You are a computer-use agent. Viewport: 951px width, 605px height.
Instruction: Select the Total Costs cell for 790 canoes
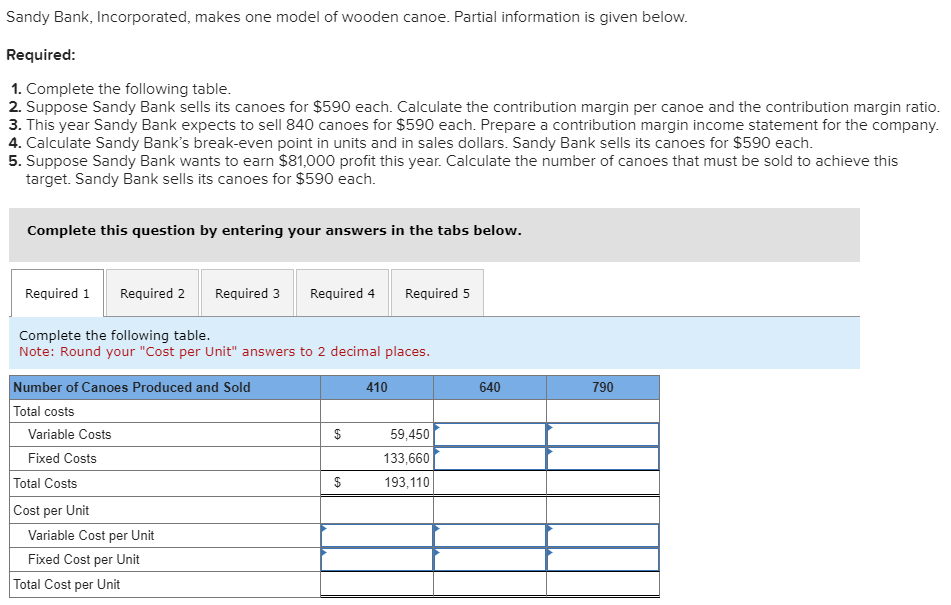tap(603, 483)
